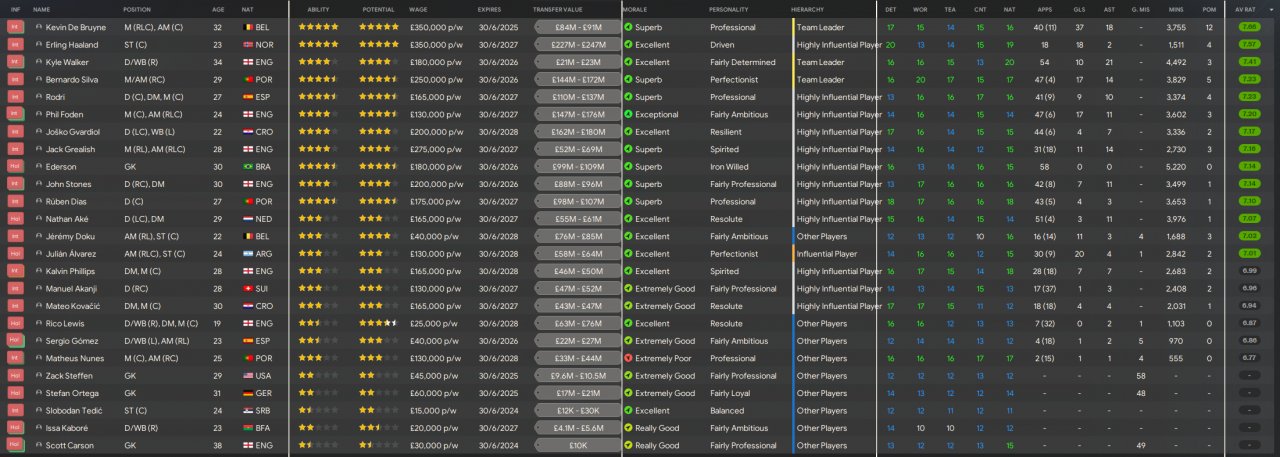
Task: Sort by the AGE column header
Action: tap(218, 8)
